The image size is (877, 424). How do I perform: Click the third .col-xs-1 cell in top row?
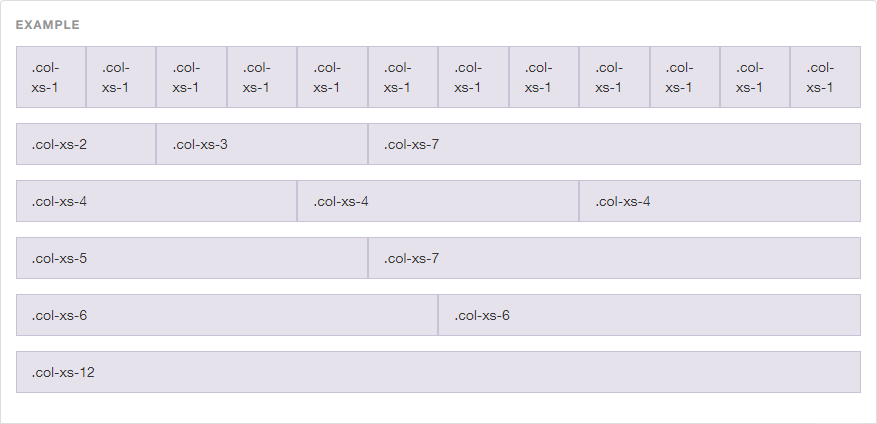(x=191, y=77)
